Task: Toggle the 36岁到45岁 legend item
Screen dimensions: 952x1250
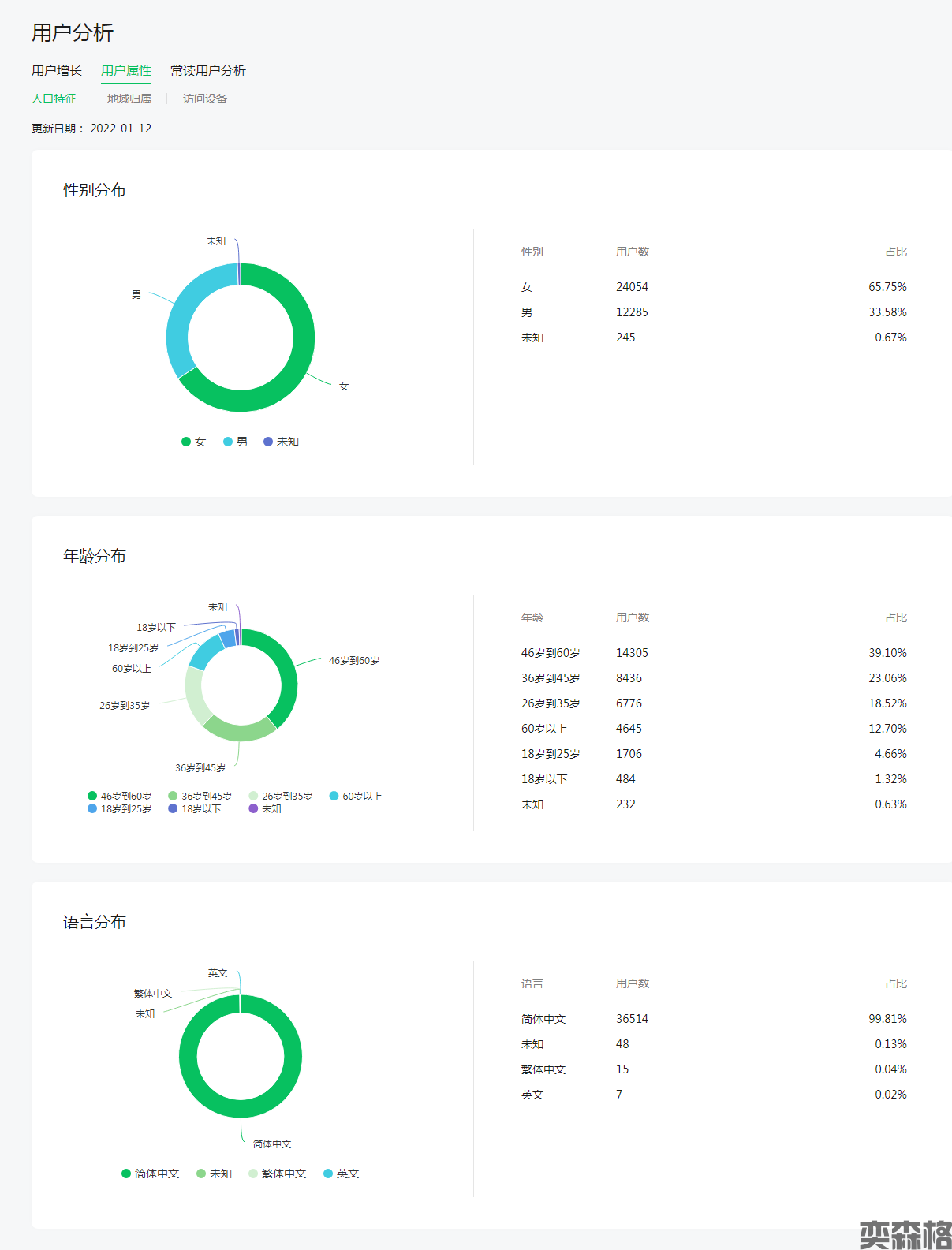Action: point(200,797)
